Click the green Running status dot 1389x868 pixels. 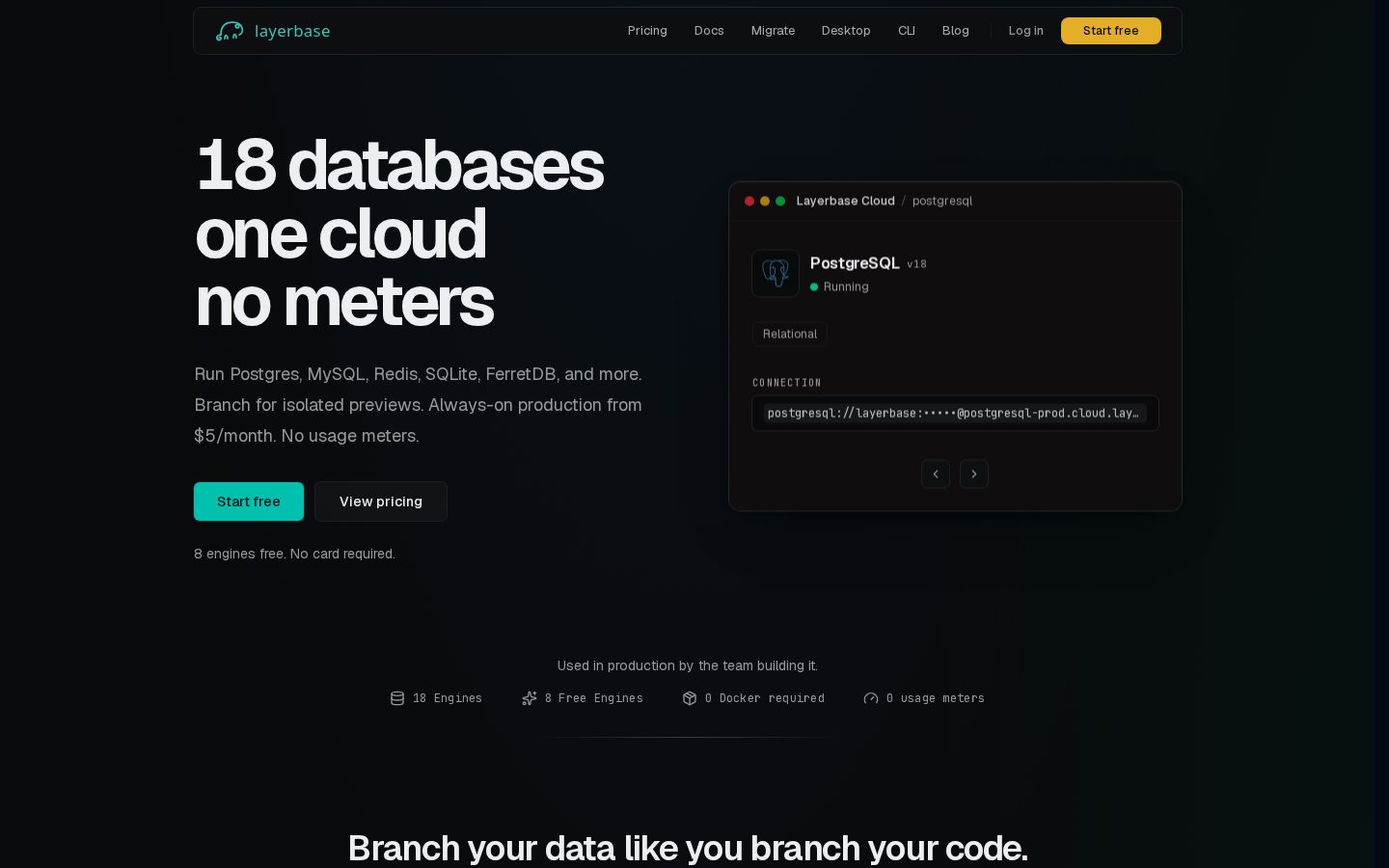pos(814,286)
